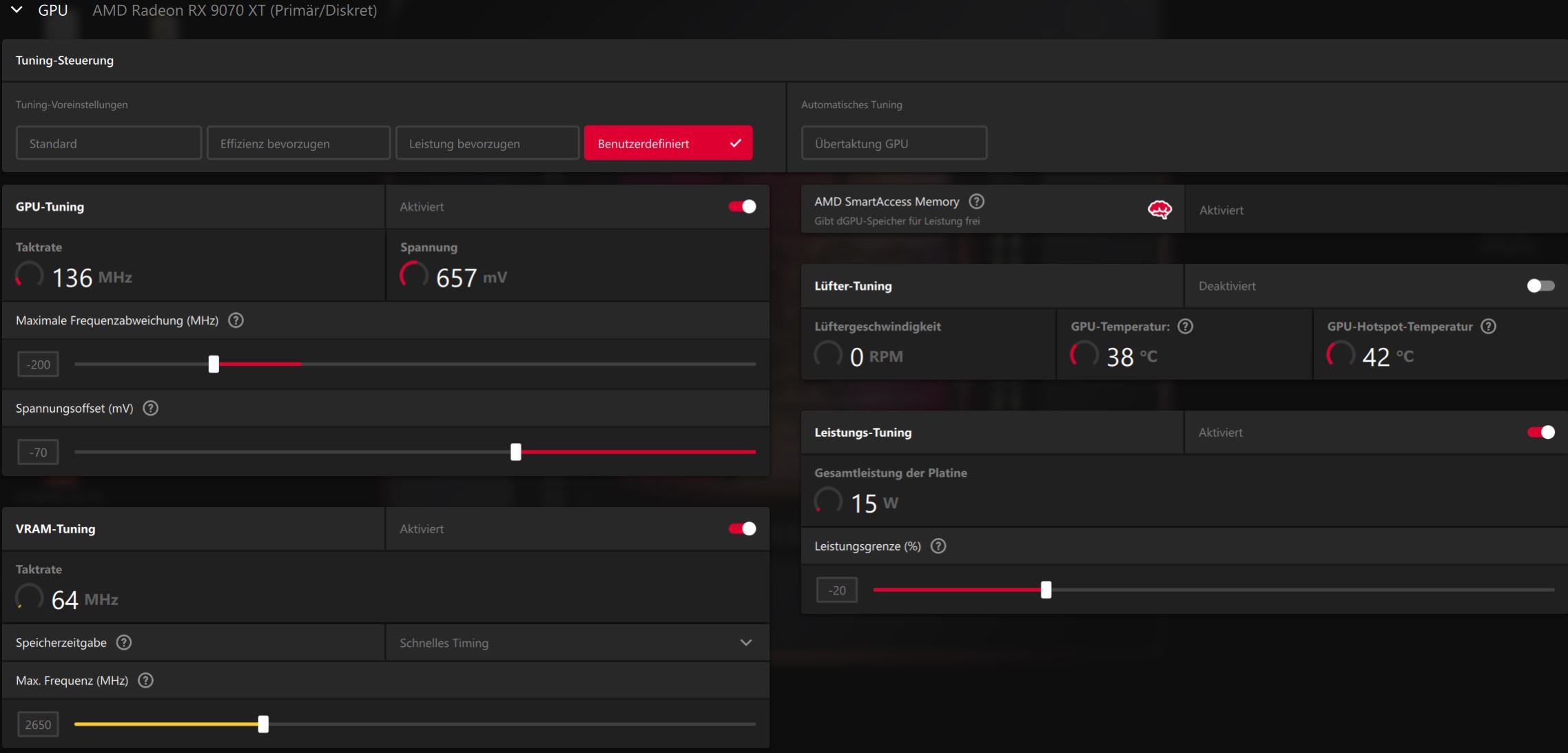
Task: Turn off the VRAM-Tuning switch
Action: point(742,529)
